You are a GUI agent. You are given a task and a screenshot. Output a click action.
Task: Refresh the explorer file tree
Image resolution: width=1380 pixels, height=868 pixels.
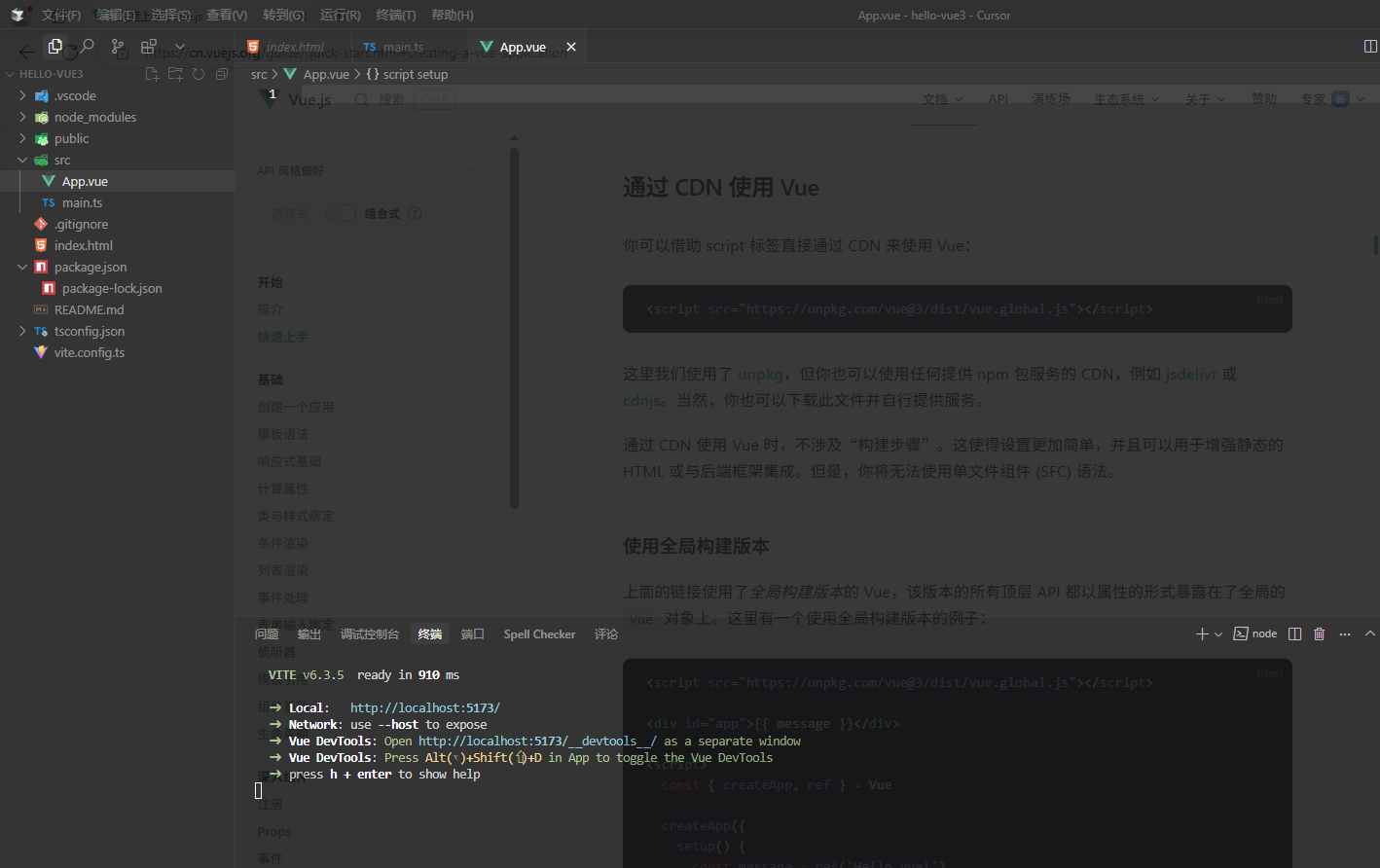199,74
